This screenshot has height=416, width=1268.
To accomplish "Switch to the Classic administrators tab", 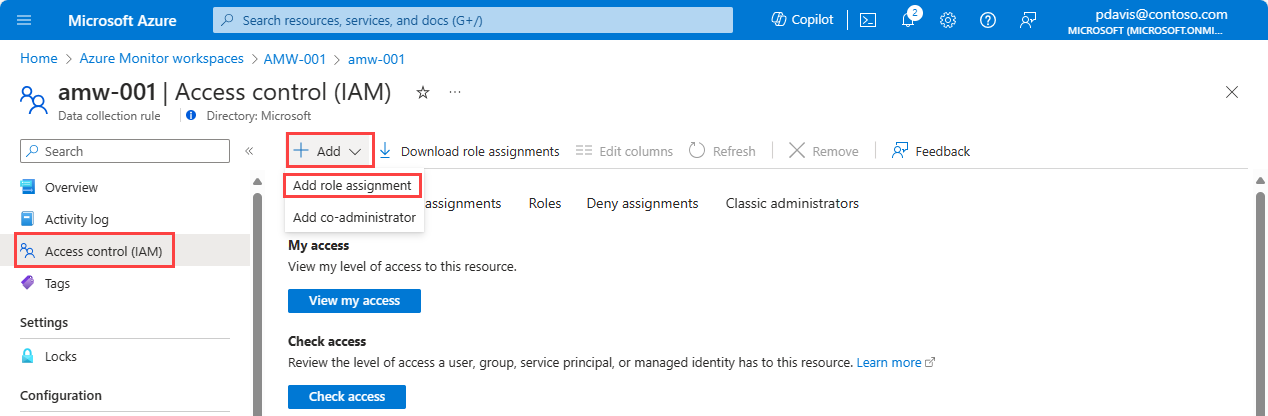I will point(792,203).
